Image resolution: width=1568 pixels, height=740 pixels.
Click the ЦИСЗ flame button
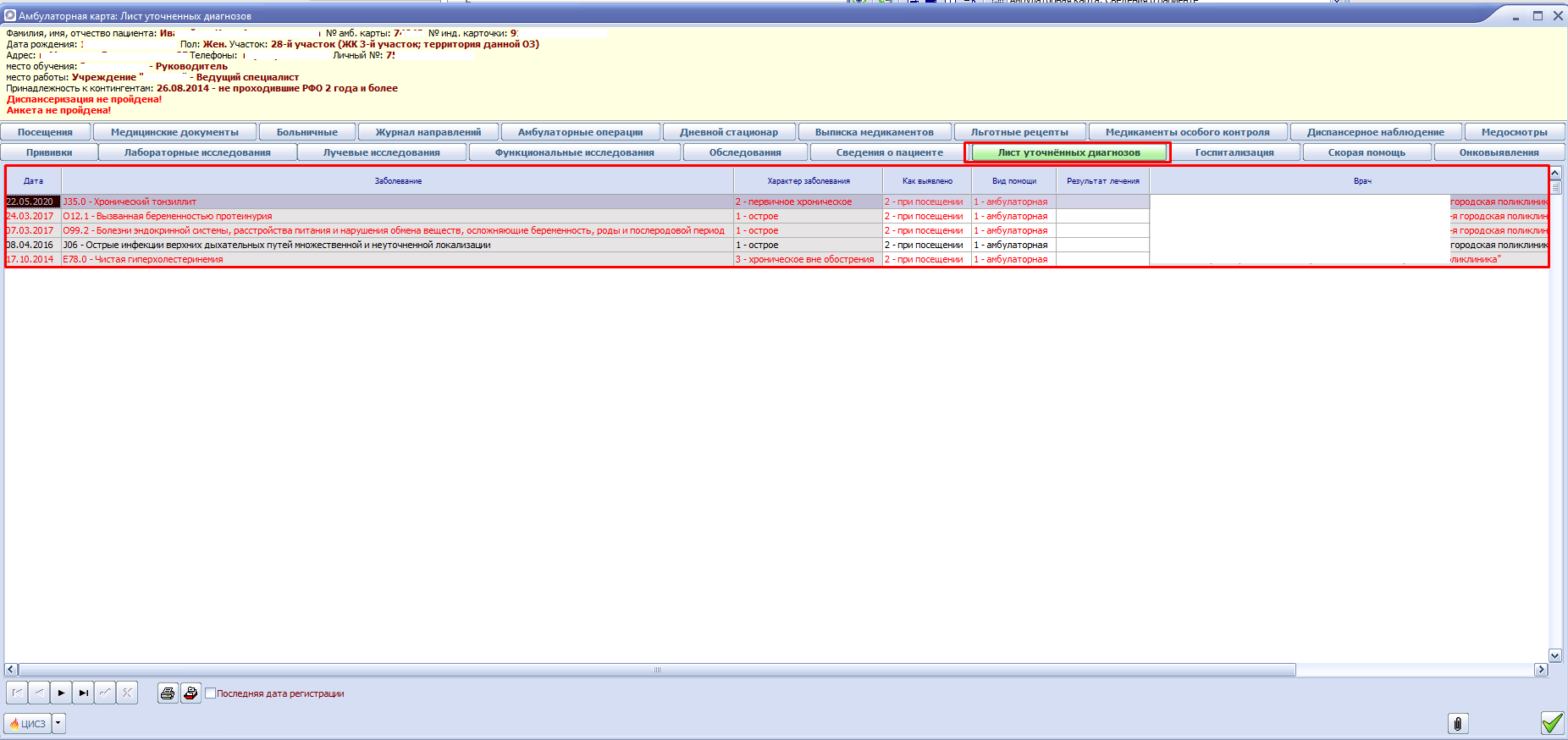pyautogui.click(x=28, y=724)
